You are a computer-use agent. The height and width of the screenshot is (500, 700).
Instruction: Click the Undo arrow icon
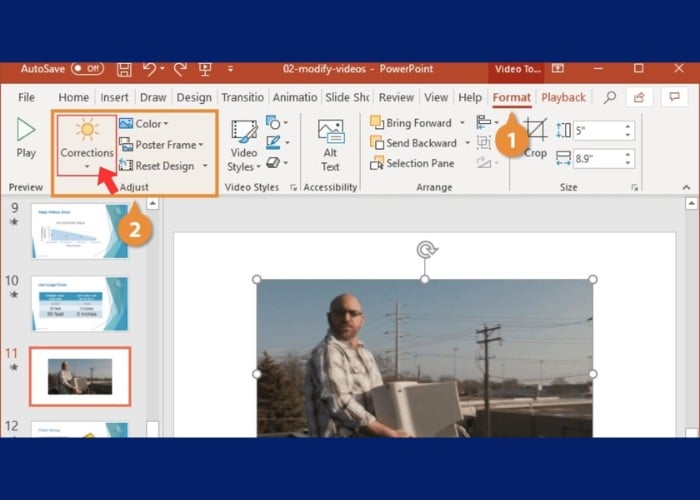click(149, 69)
